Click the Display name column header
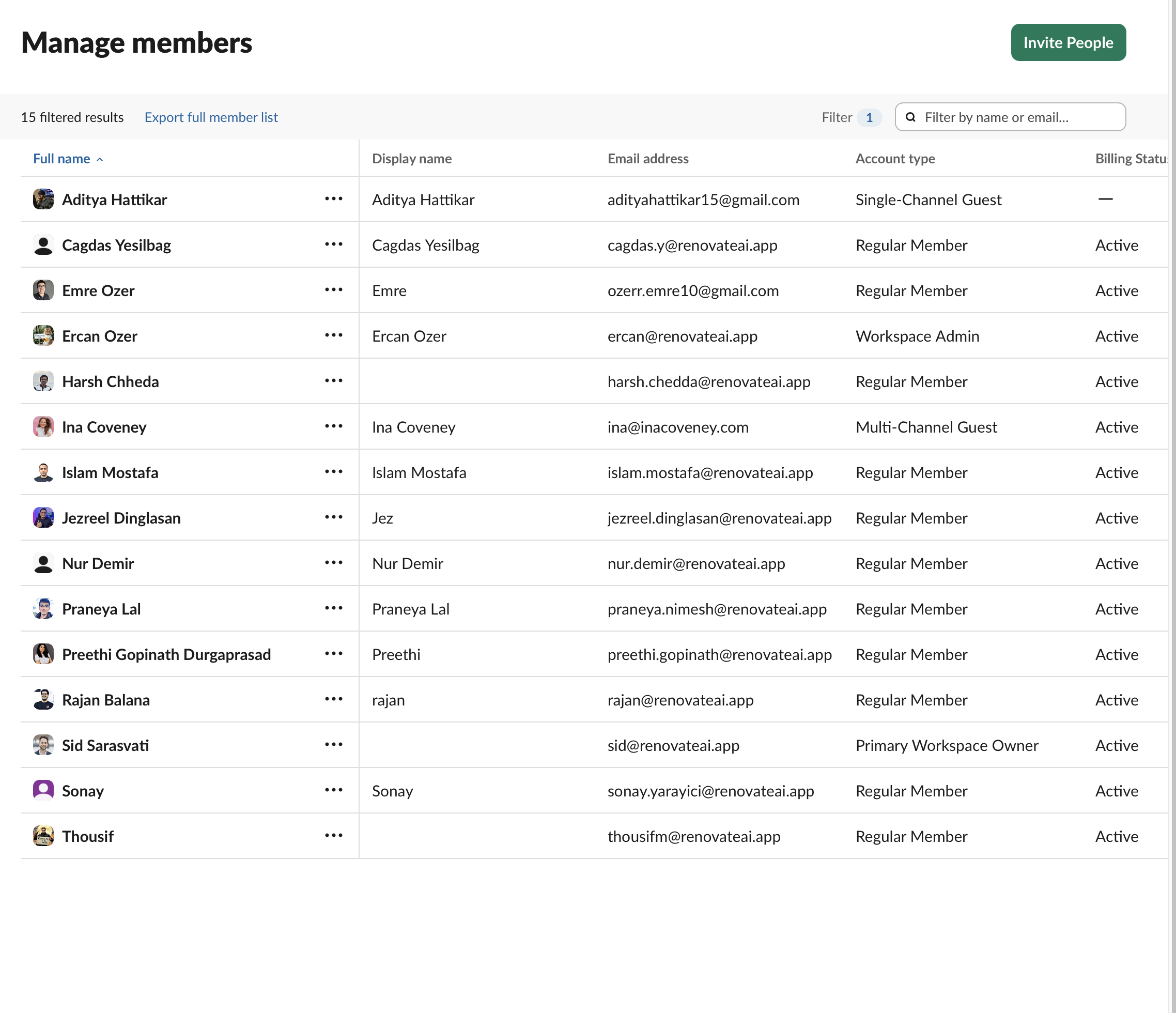This screenshot has height=1013, width=1176. [x=411, y=159]
